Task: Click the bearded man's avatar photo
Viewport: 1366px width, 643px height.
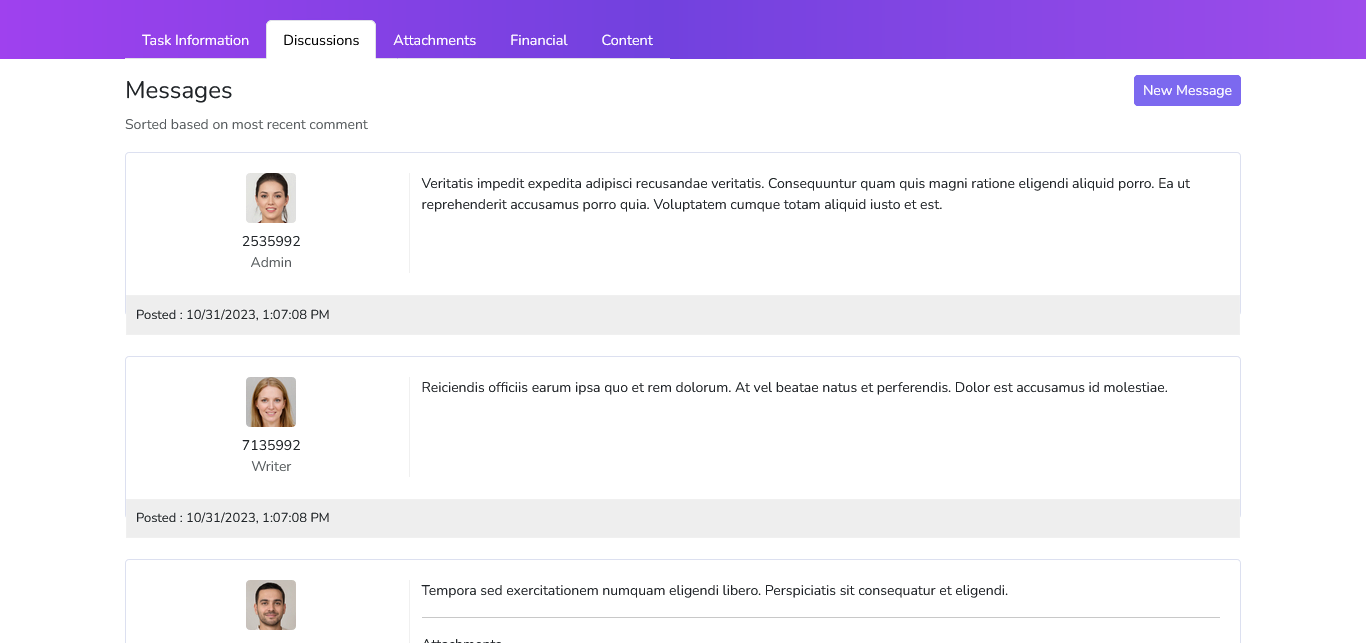Action: 271,605
